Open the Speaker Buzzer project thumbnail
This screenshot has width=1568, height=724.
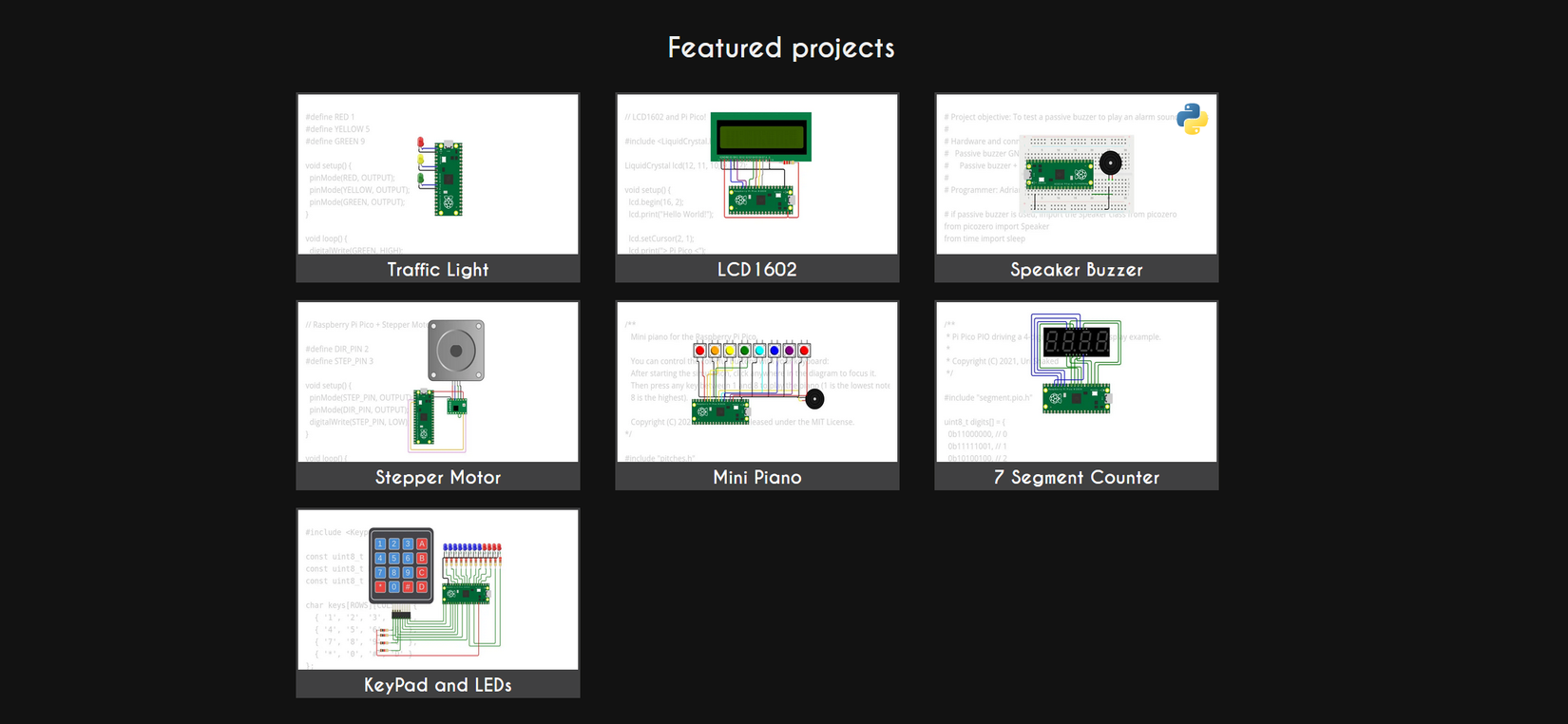1077,174
